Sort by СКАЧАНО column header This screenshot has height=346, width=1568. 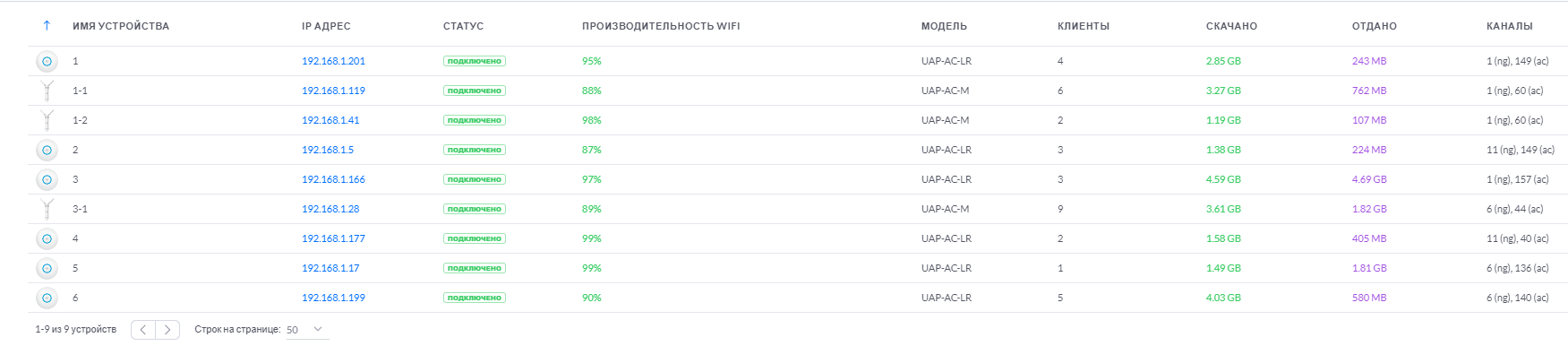pyautogui.click(x=1231, y=26)
